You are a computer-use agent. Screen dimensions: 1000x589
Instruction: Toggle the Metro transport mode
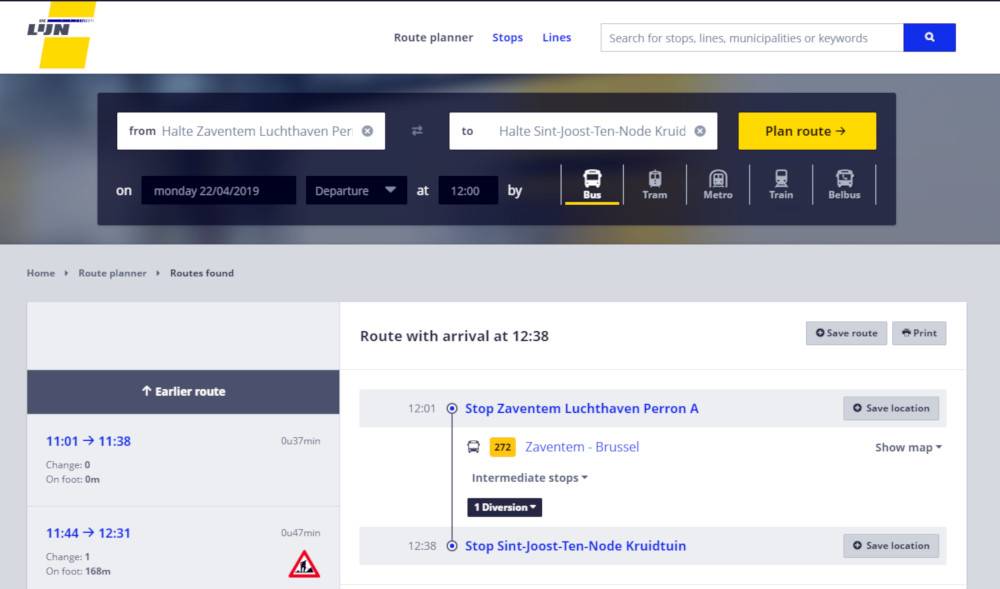[x=717, y=184]
